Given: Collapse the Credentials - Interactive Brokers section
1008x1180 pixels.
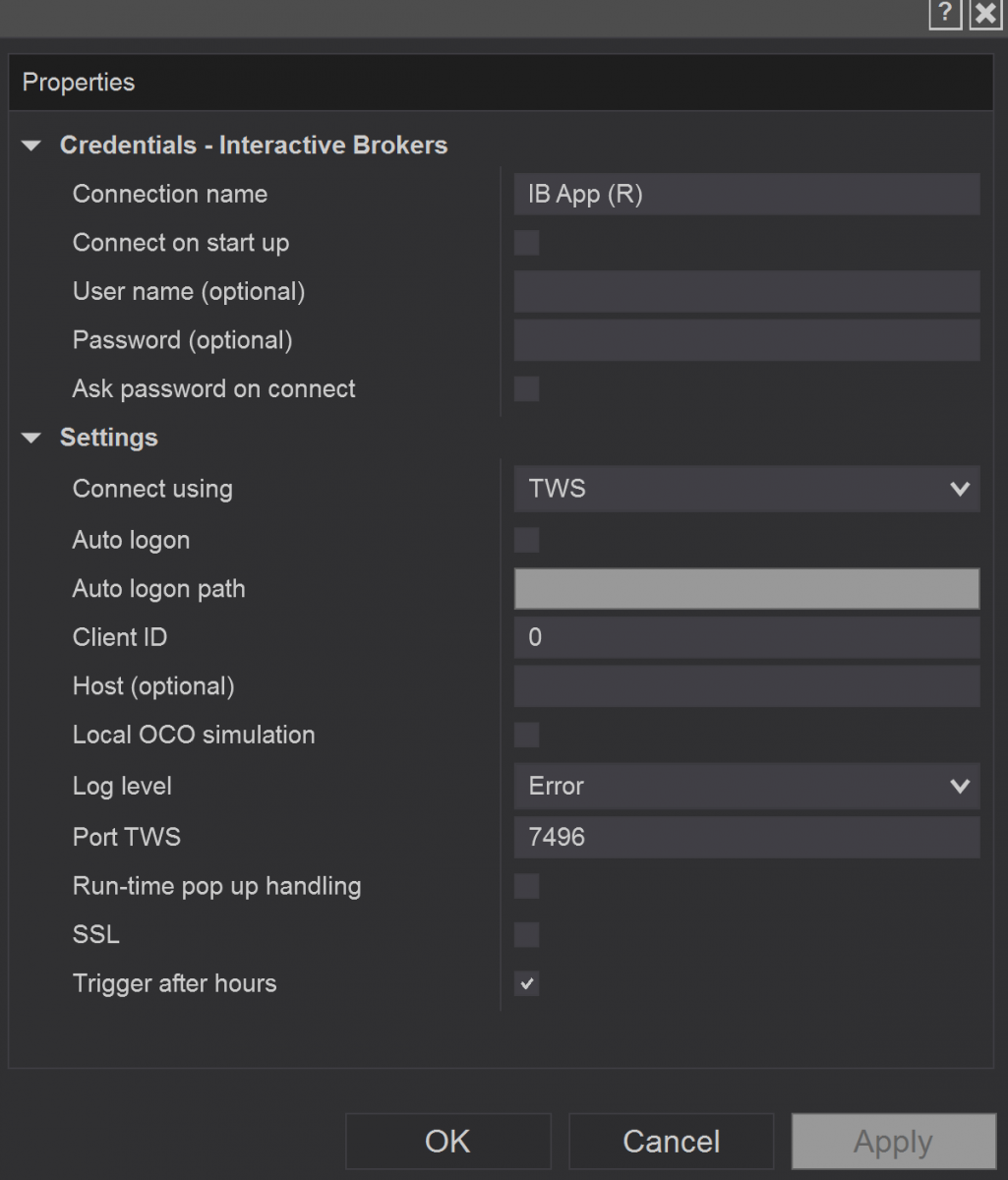Looking at the screenshot, I should (32, 146).
